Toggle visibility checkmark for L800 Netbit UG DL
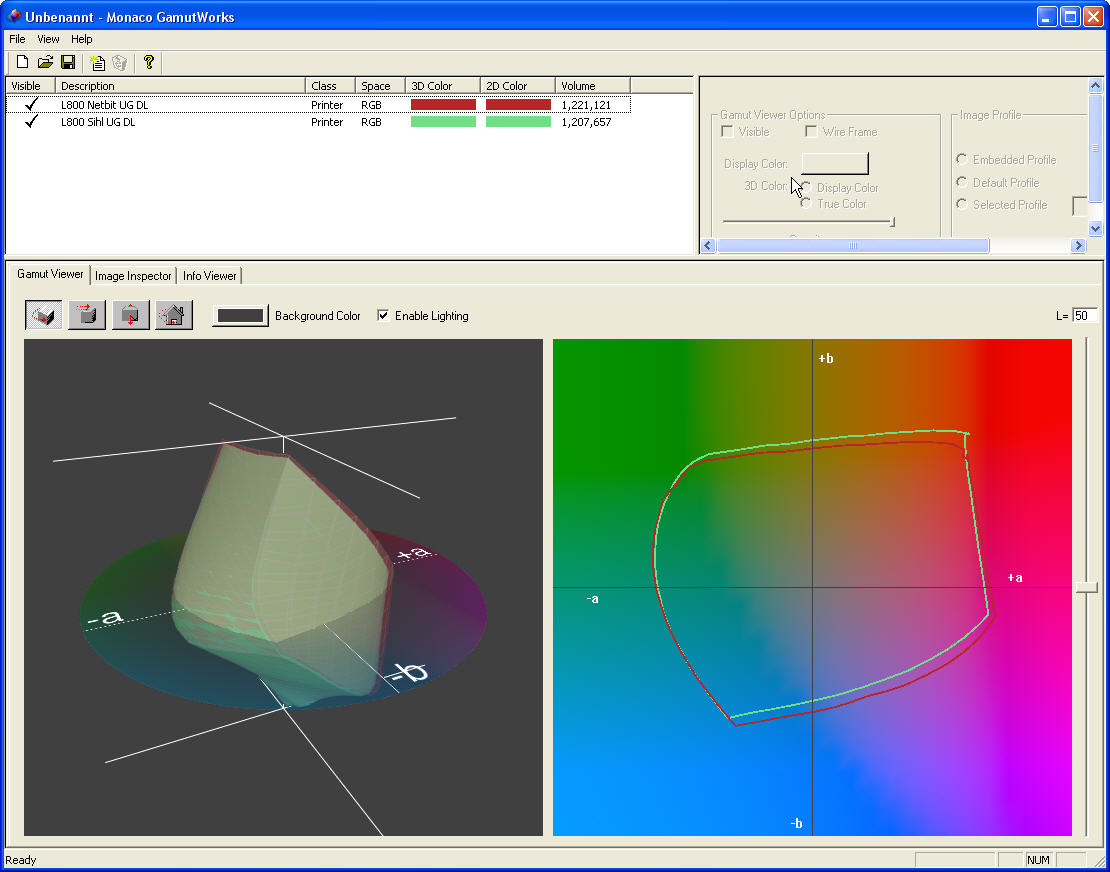The width and height of the screenshot is (1110, 872). 31,105
